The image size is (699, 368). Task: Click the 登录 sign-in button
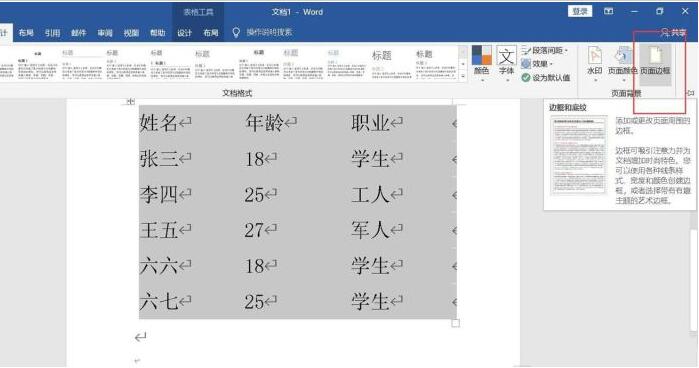(580, 11)
